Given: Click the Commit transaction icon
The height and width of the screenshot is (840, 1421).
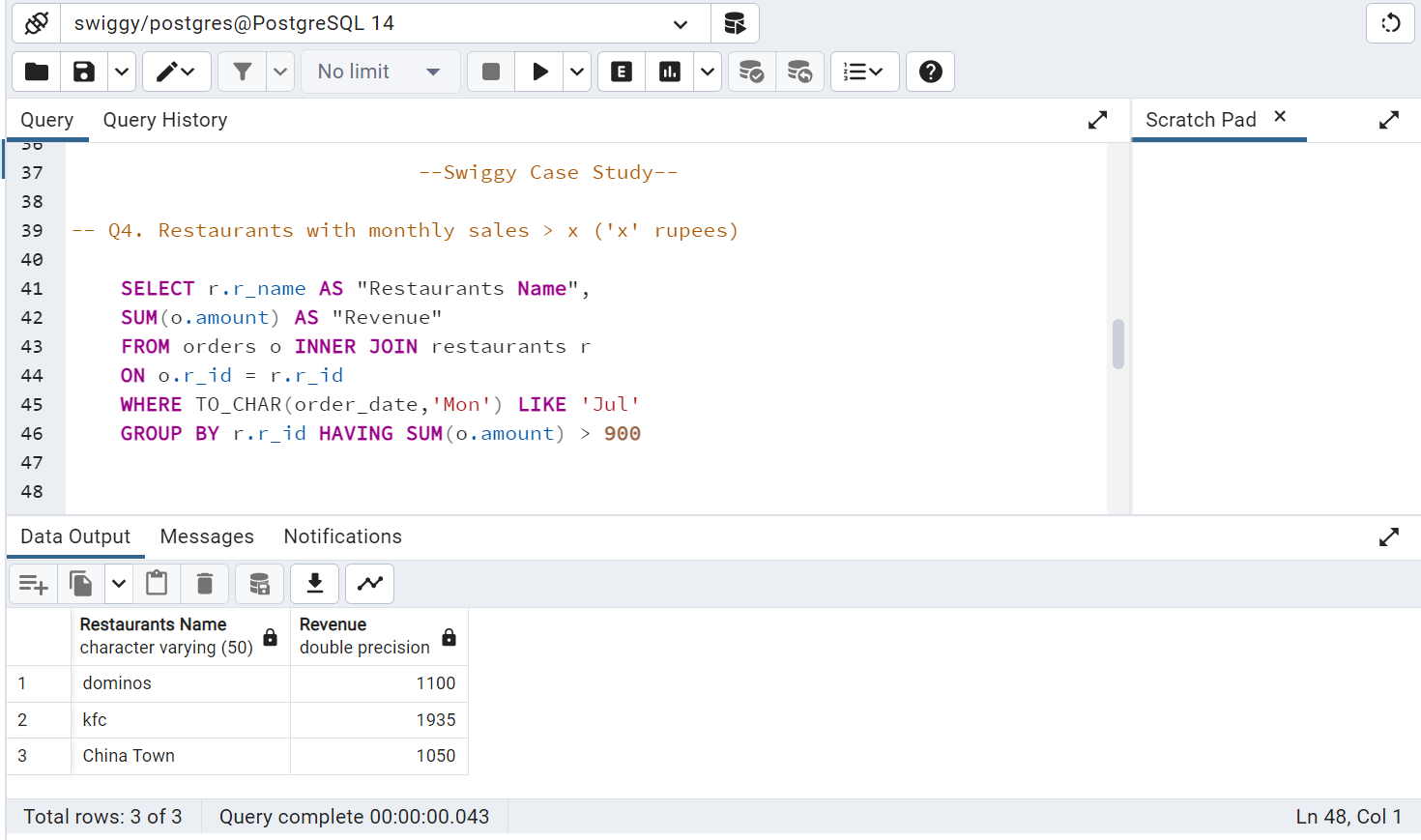Looking at the screenshot, I should click(x=752, y=72).
